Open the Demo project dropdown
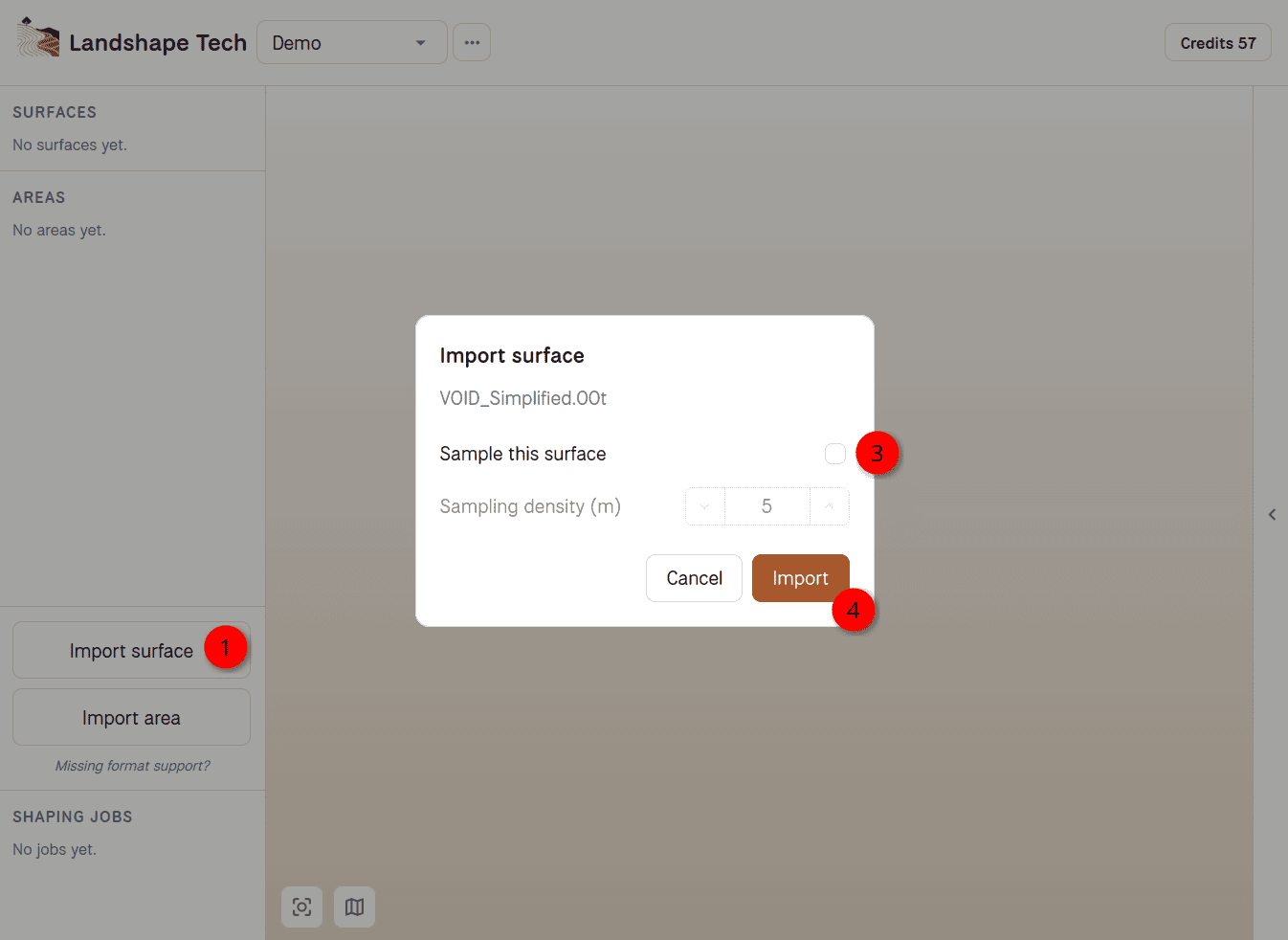The width and height of the screenshot is (1288, 940). pos(352,42)
